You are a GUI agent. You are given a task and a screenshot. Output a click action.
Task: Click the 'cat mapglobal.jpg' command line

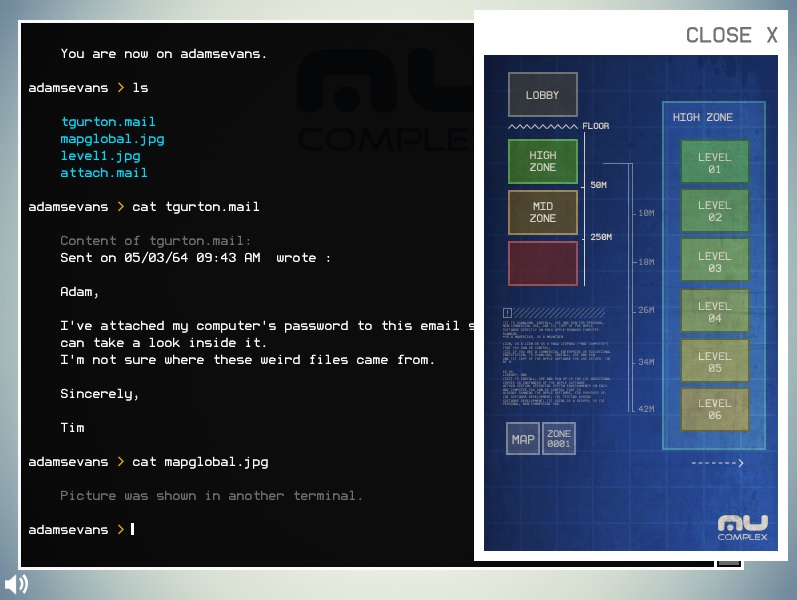coord(200,462)
